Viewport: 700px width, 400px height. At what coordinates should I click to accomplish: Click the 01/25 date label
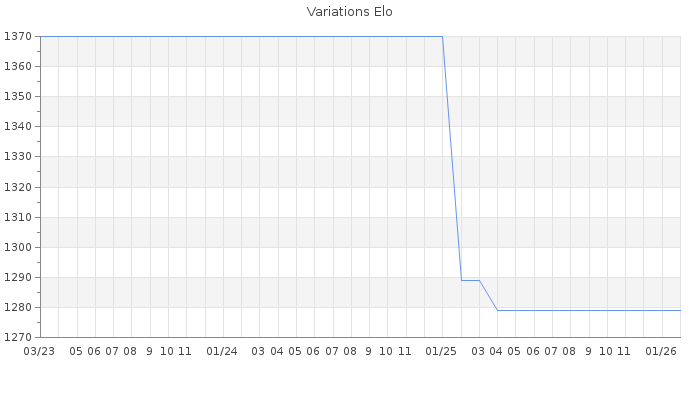441,351
